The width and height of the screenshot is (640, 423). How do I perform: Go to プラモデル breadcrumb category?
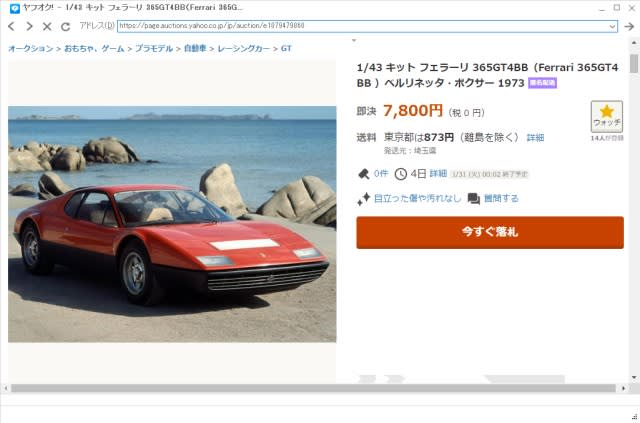click(154, 49)
